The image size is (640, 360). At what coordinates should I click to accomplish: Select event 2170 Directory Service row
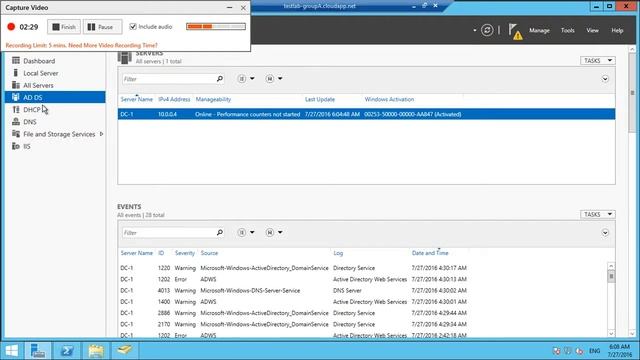pos(362,324)
